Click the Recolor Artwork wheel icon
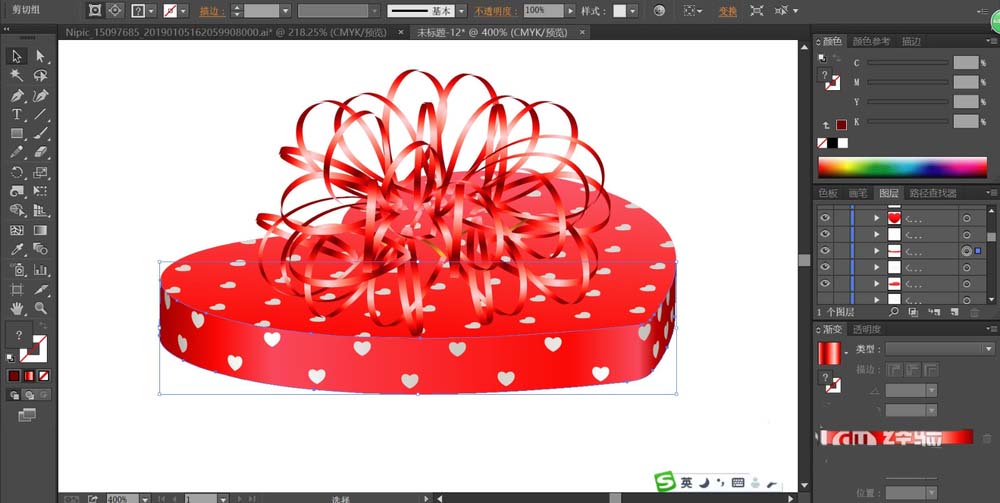Viewport: 1000px width, 503px height. [x=659, y=11]
